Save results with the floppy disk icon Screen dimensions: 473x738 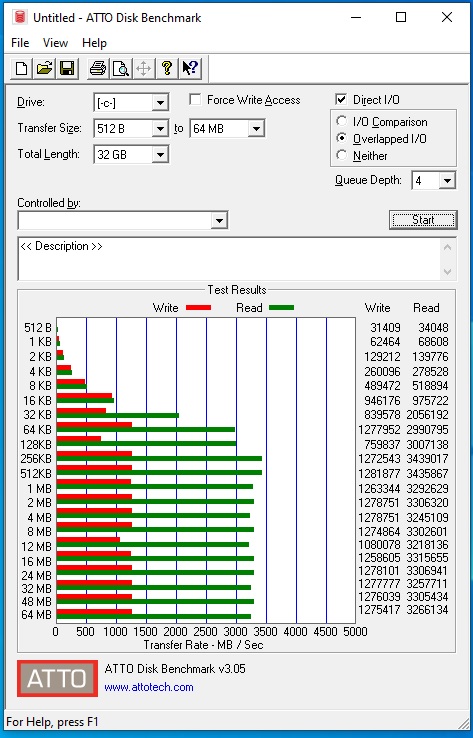click(67, 68)
